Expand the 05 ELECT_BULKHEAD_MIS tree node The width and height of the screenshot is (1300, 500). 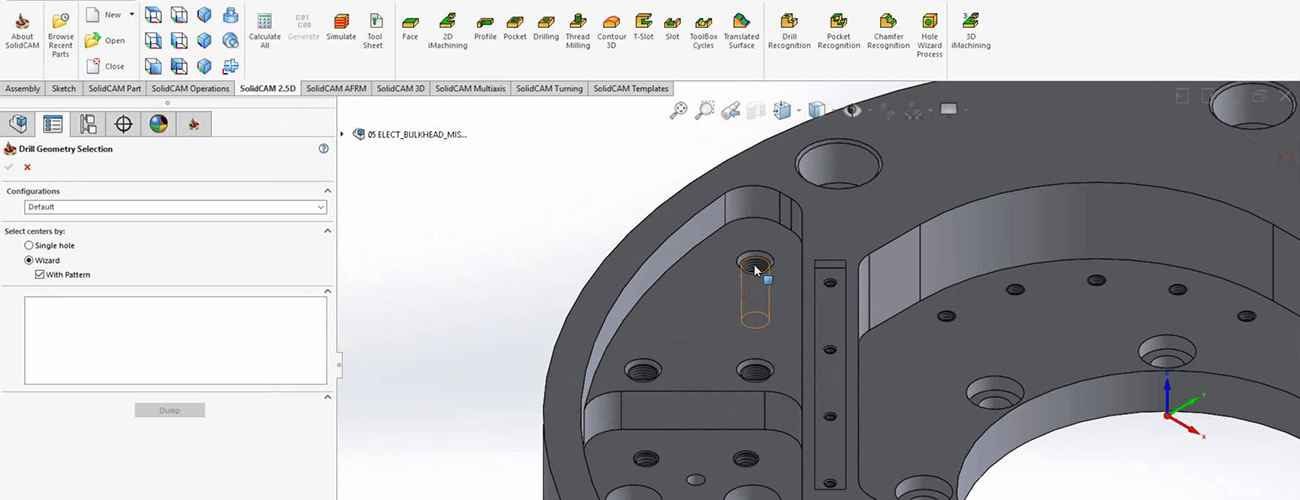343,134
